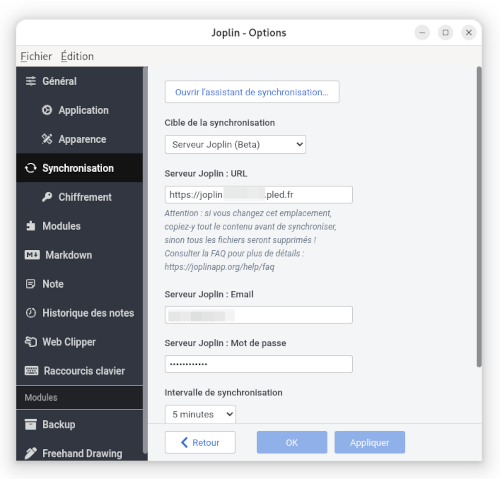Image resolution: width=500 pixels, height=479 pixels.
Task: Expand the Cible de la synchronisation dropdown
Action: coord(235,144)
